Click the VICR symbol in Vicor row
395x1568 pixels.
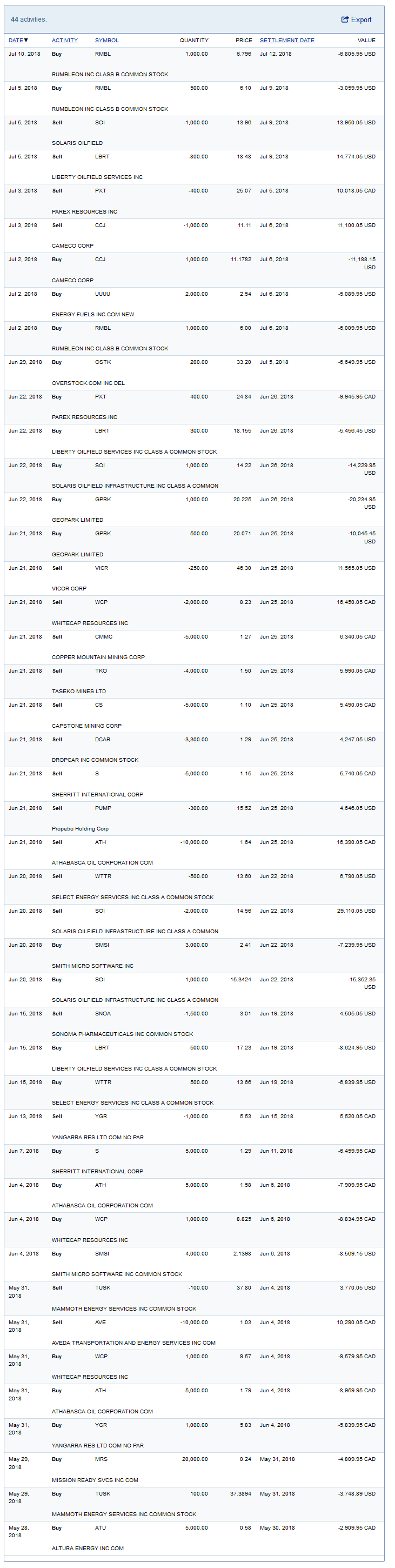pyautogui.click(x=101, y=568)
